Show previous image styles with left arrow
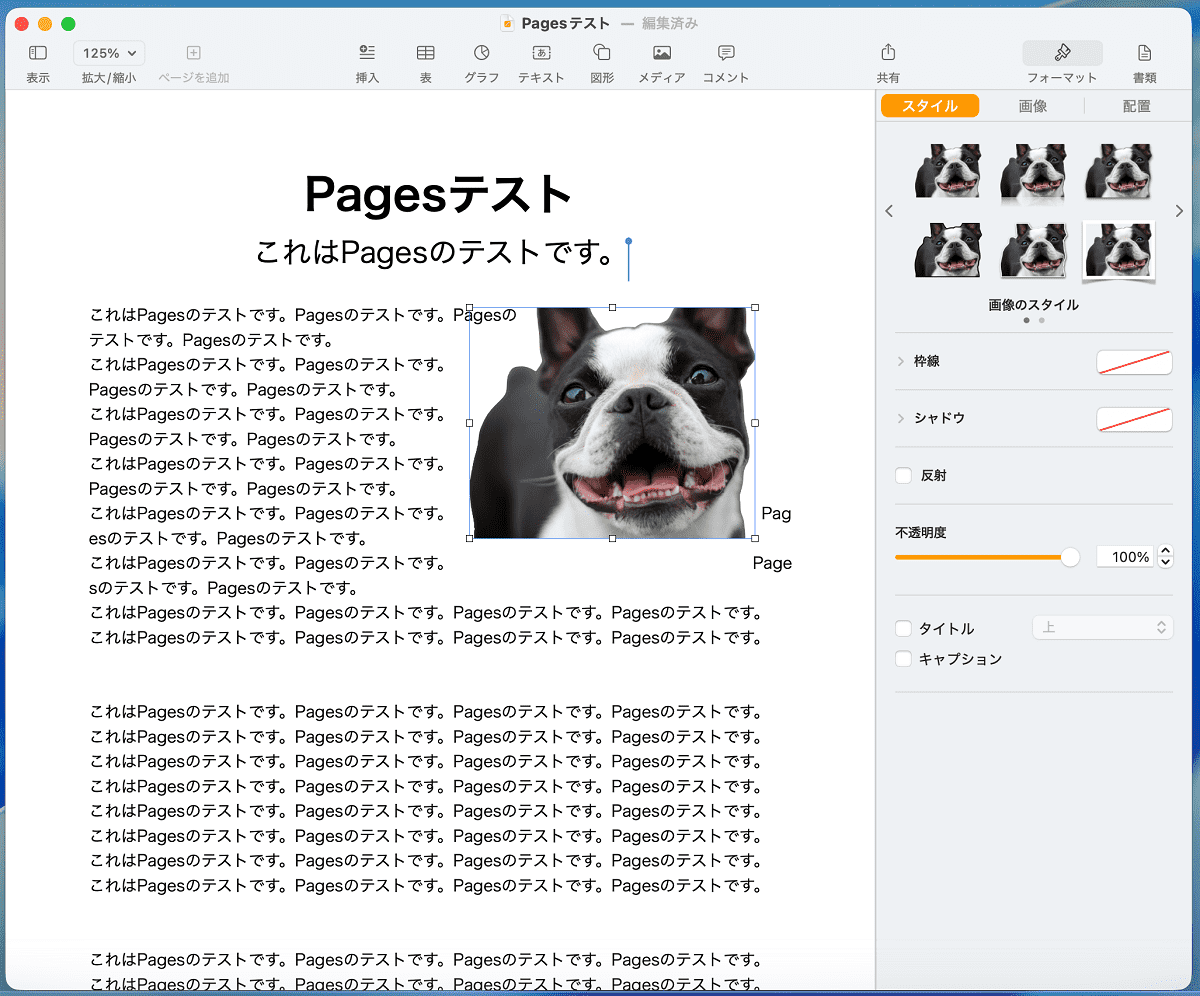Screen dimensions: 1200x996 tap(889, 211)
